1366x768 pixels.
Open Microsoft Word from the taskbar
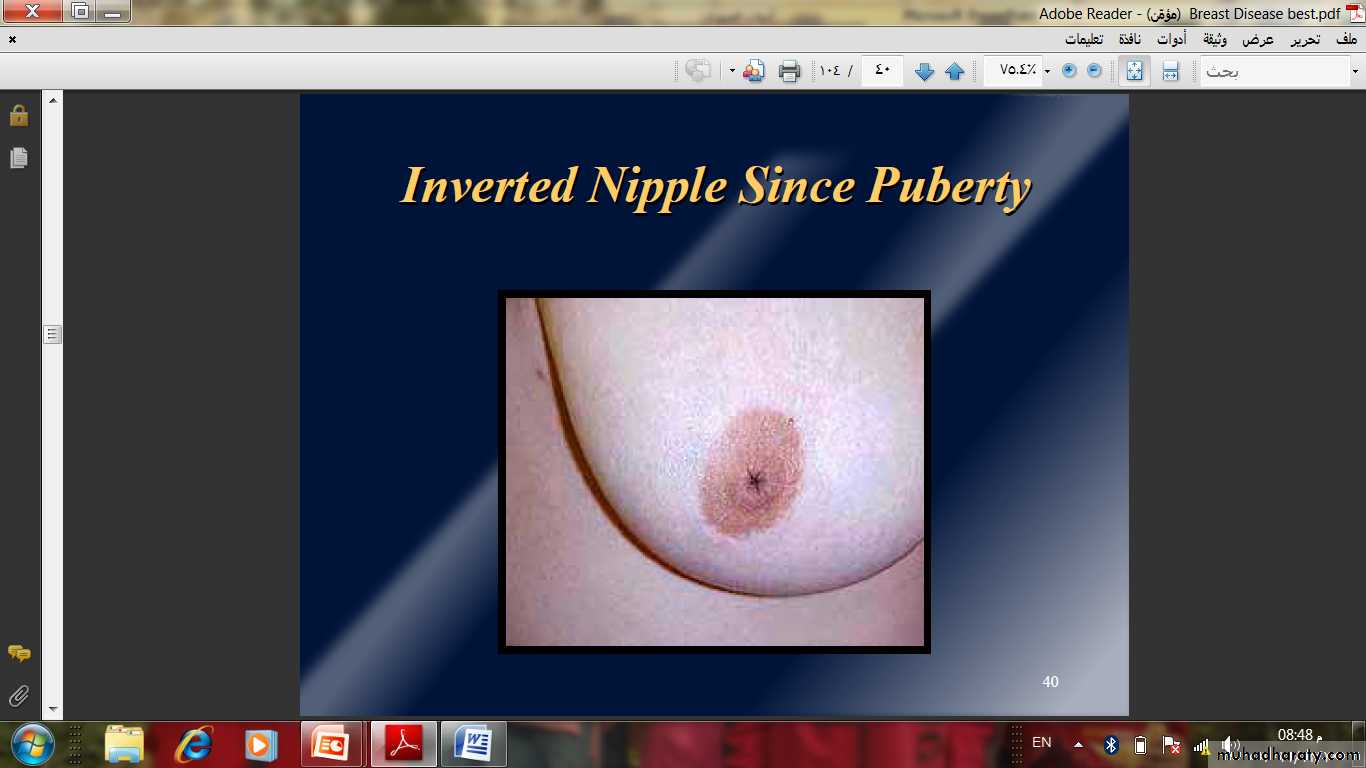pyautogui.click(x=473, y=745)
